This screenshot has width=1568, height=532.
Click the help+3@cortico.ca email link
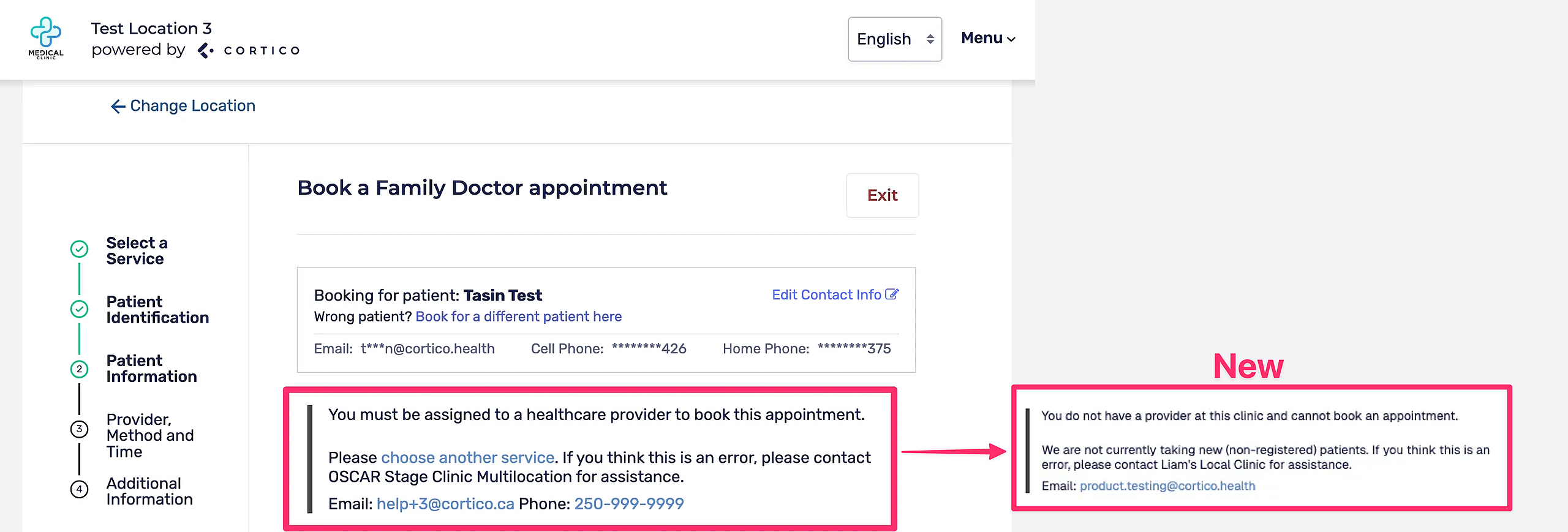(x=445, y=504)
